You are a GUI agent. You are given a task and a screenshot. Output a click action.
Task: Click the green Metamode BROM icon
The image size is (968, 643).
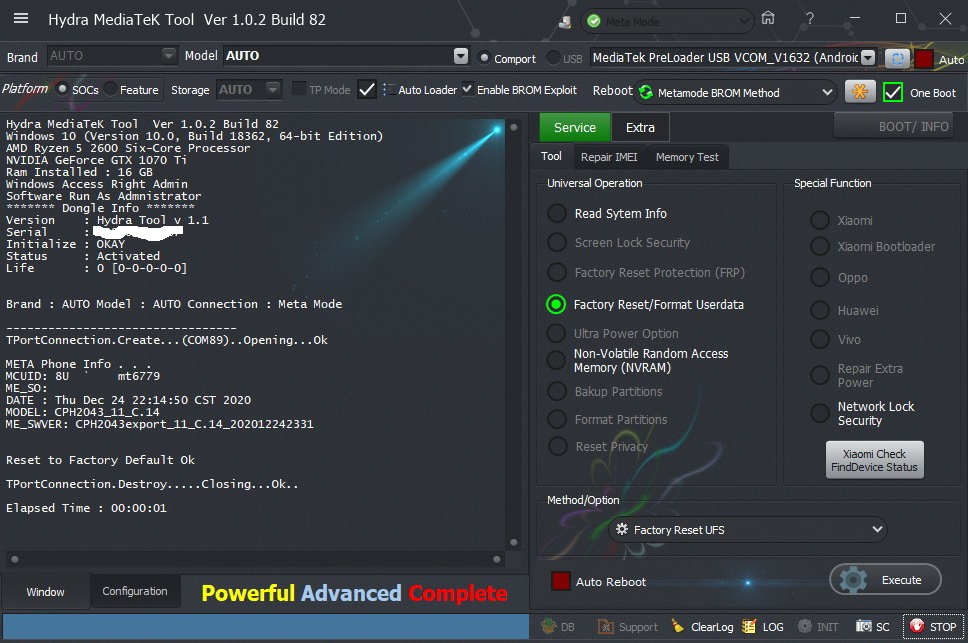tap(646, 93)
